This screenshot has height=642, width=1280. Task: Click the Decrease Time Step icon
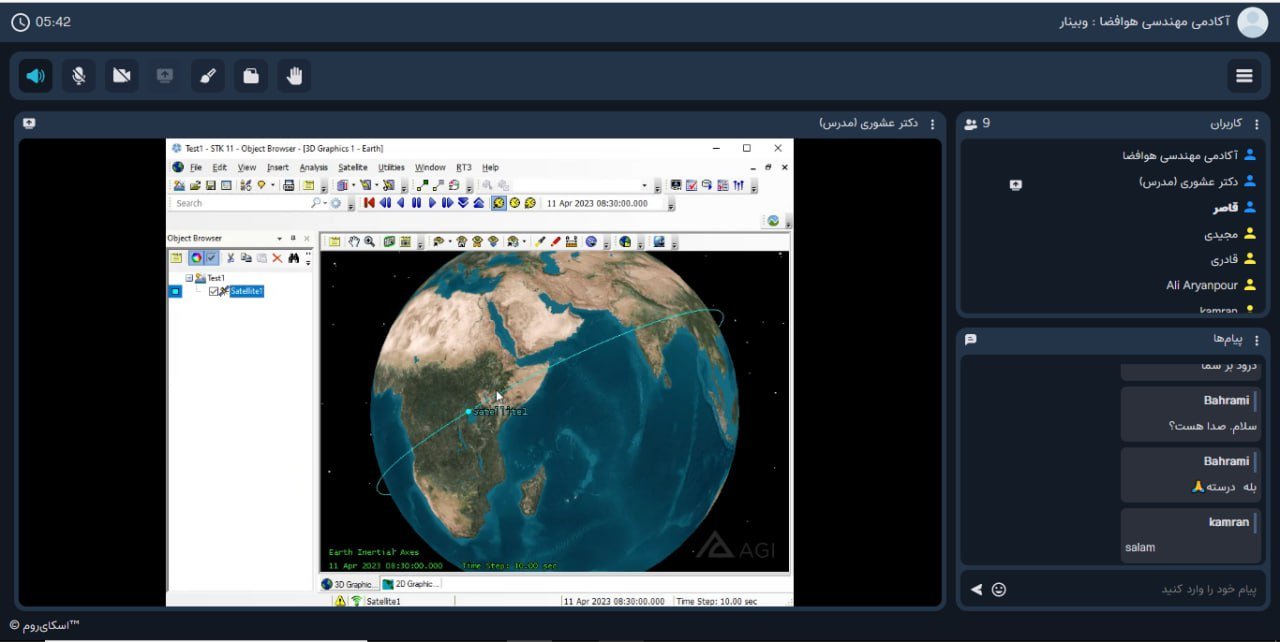pos(463,202)
